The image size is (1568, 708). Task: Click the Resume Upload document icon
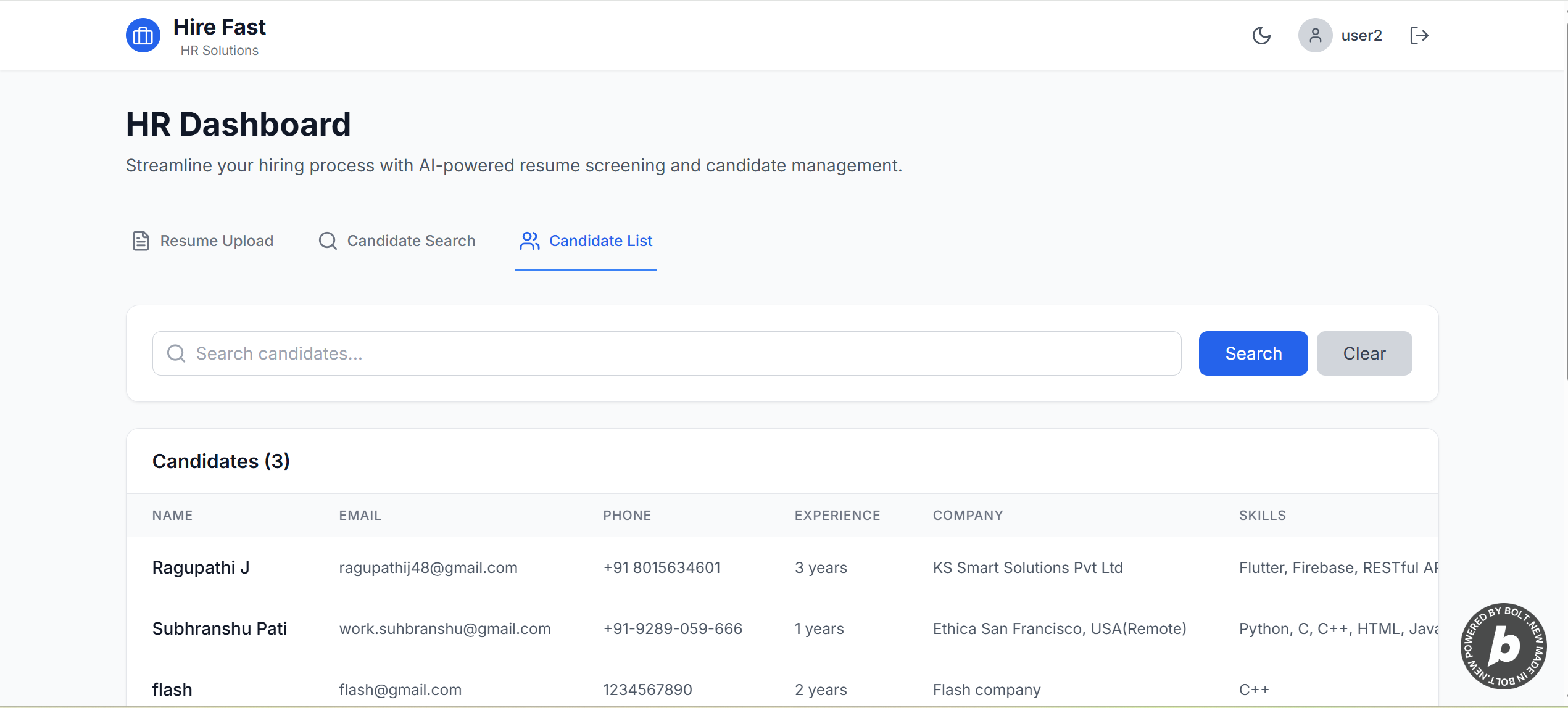pyautogui.click(x=141, y=241)
